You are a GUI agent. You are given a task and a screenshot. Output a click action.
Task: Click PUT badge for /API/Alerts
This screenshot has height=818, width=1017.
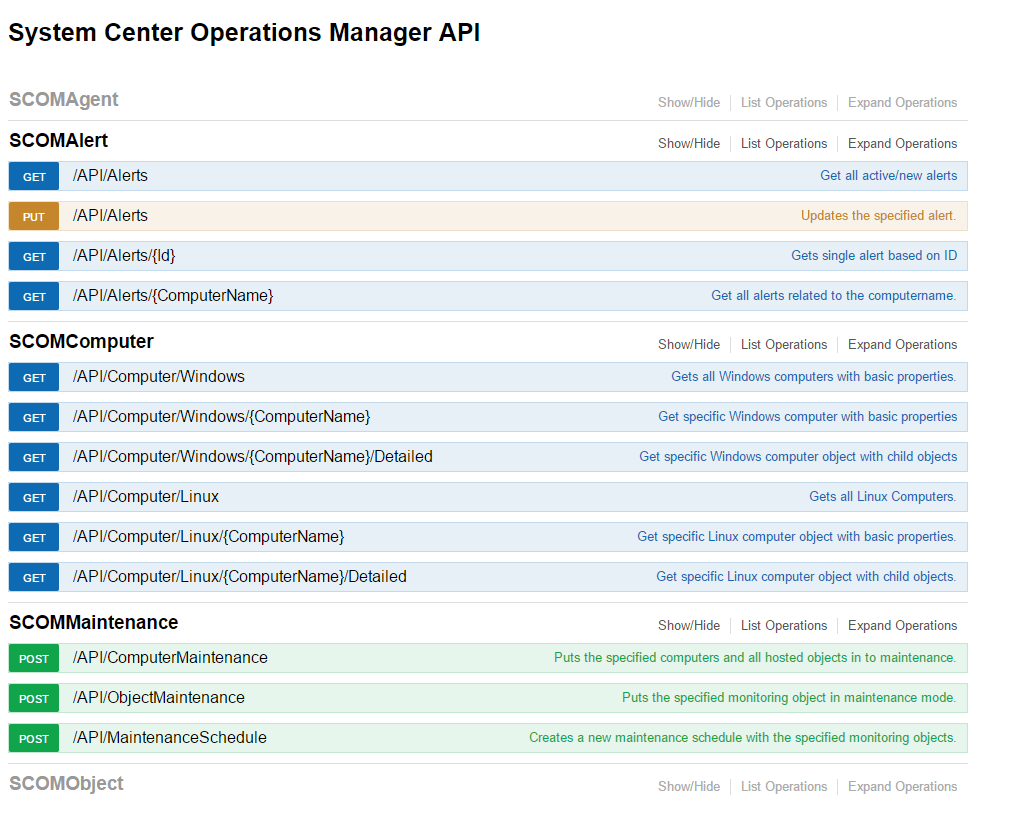34,217
